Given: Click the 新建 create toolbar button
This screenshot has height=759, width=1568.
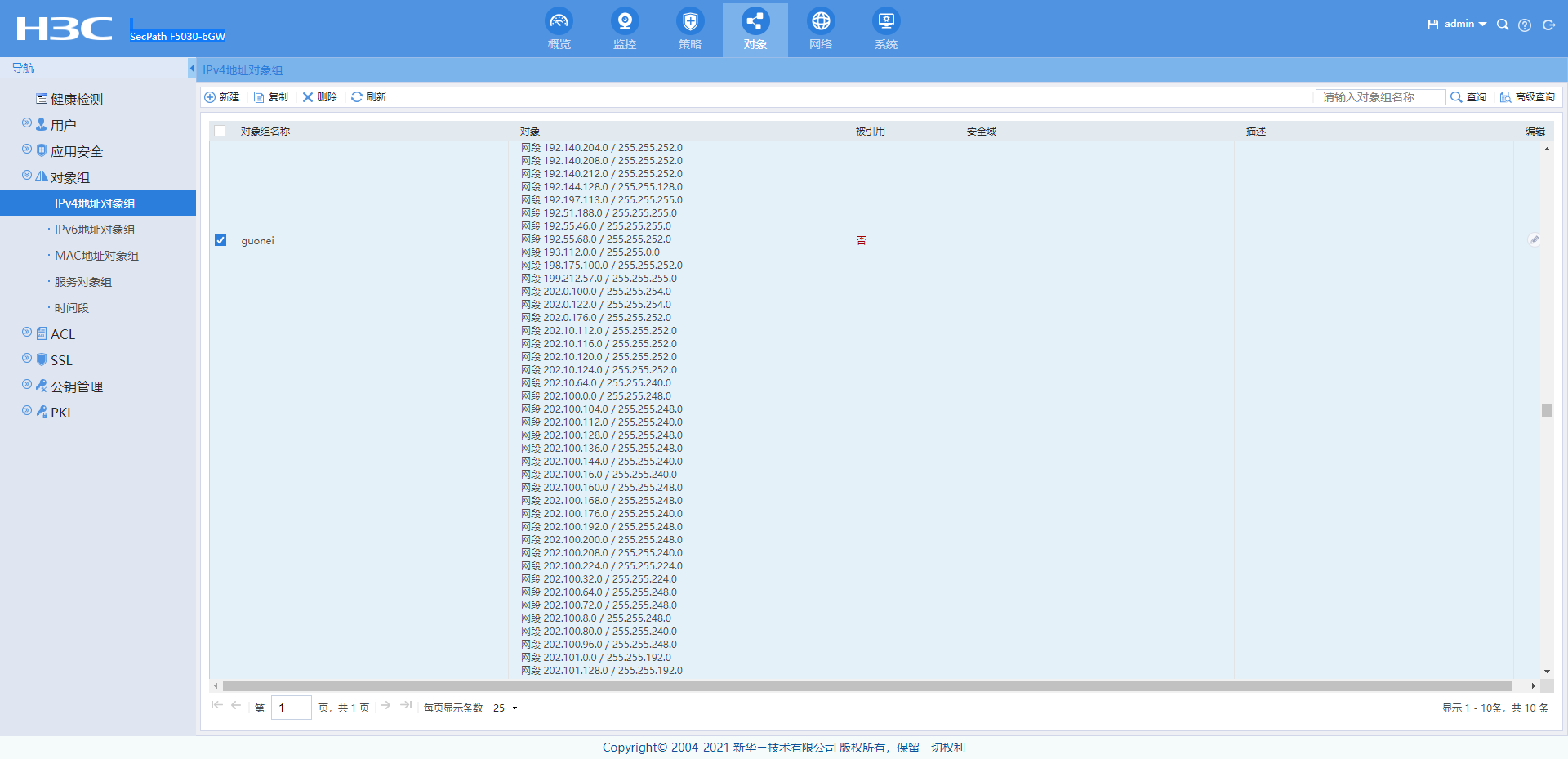Looking at the screenshot, I should click(x=221, y=97).
